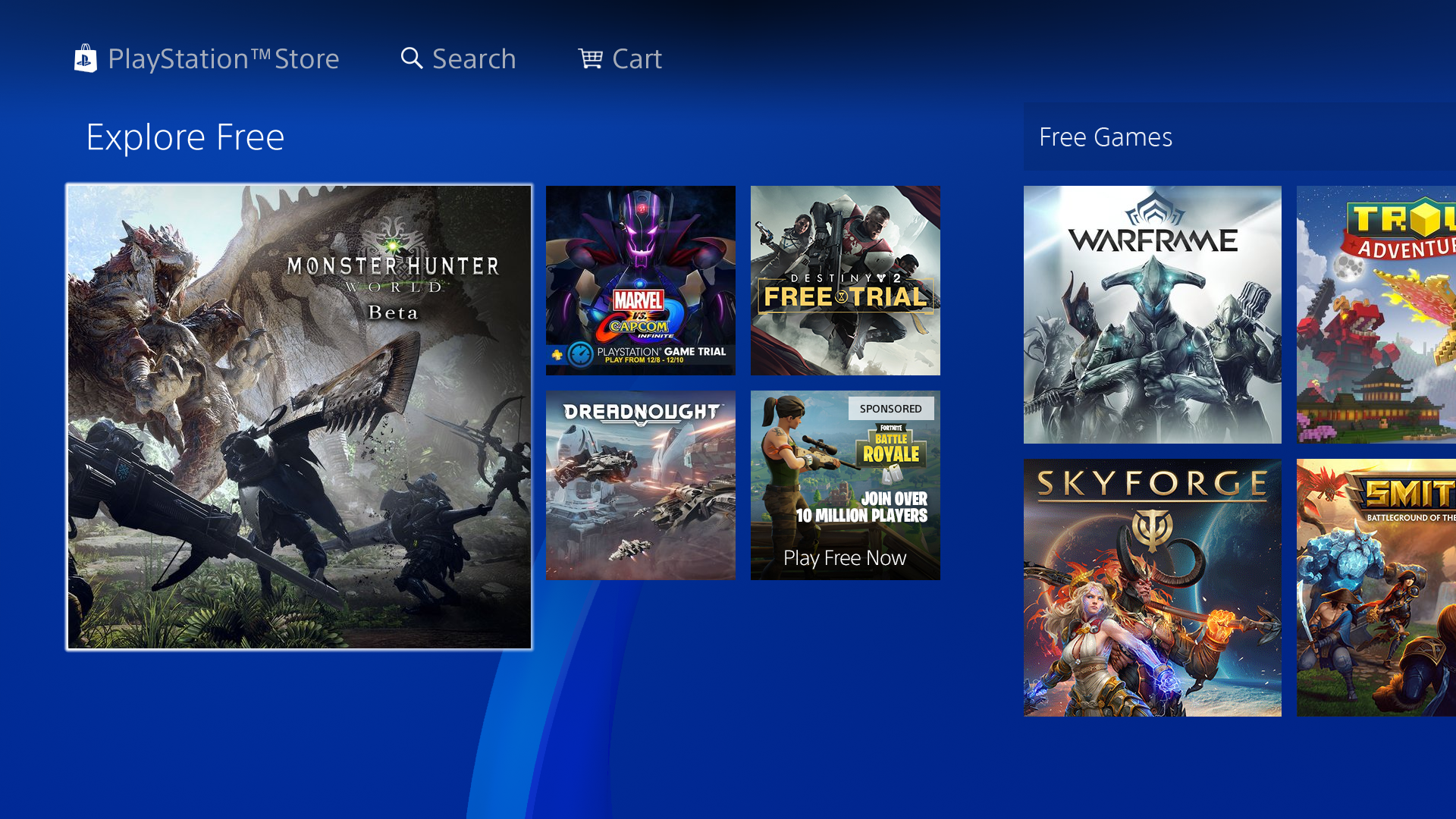Select the Skyforge game tile
The width and height of the screenshot is (1456, 819).
(x=1153, y=588)
